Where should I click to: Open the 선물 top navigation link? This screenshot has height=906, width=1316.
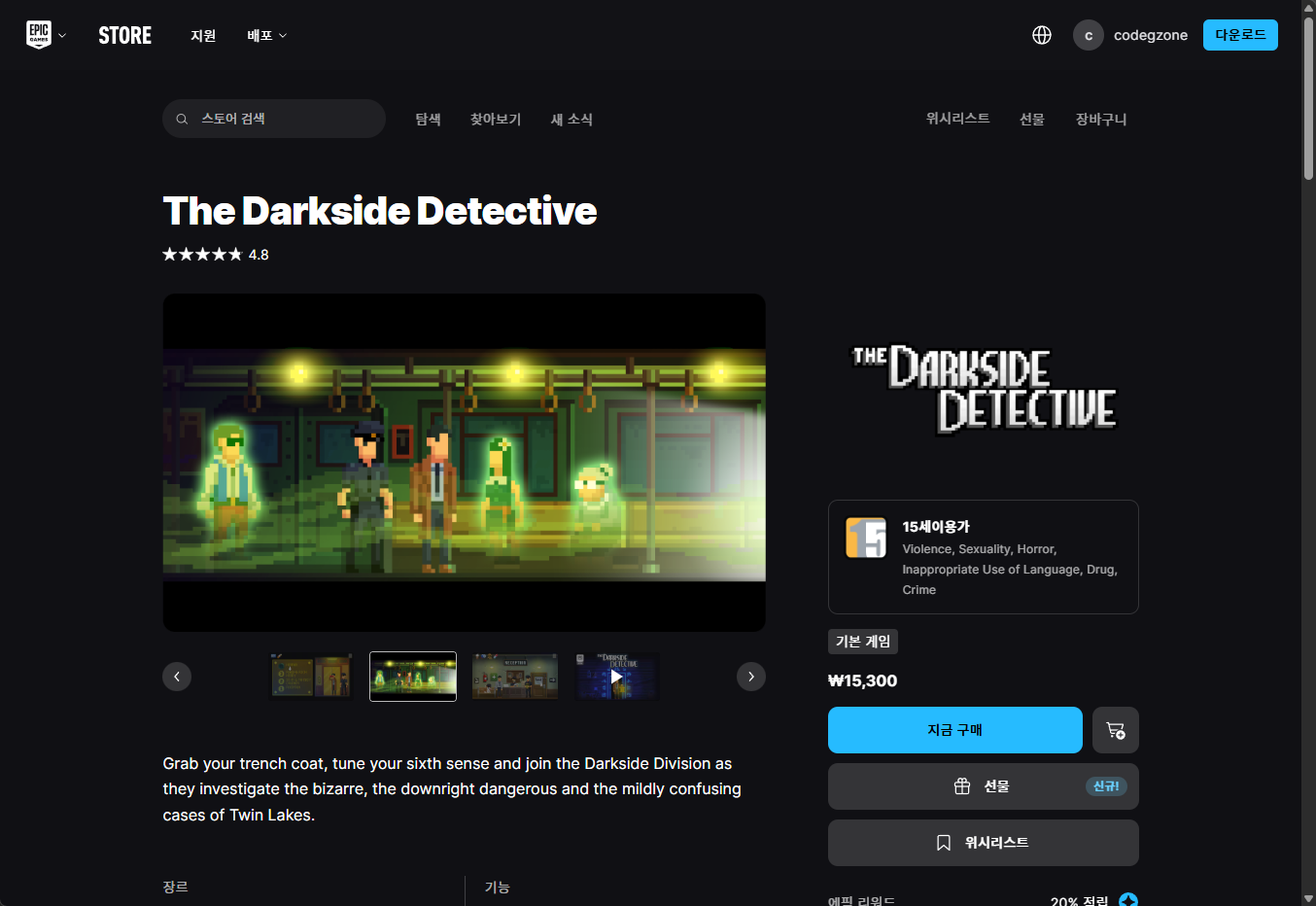pos(1032,119)
